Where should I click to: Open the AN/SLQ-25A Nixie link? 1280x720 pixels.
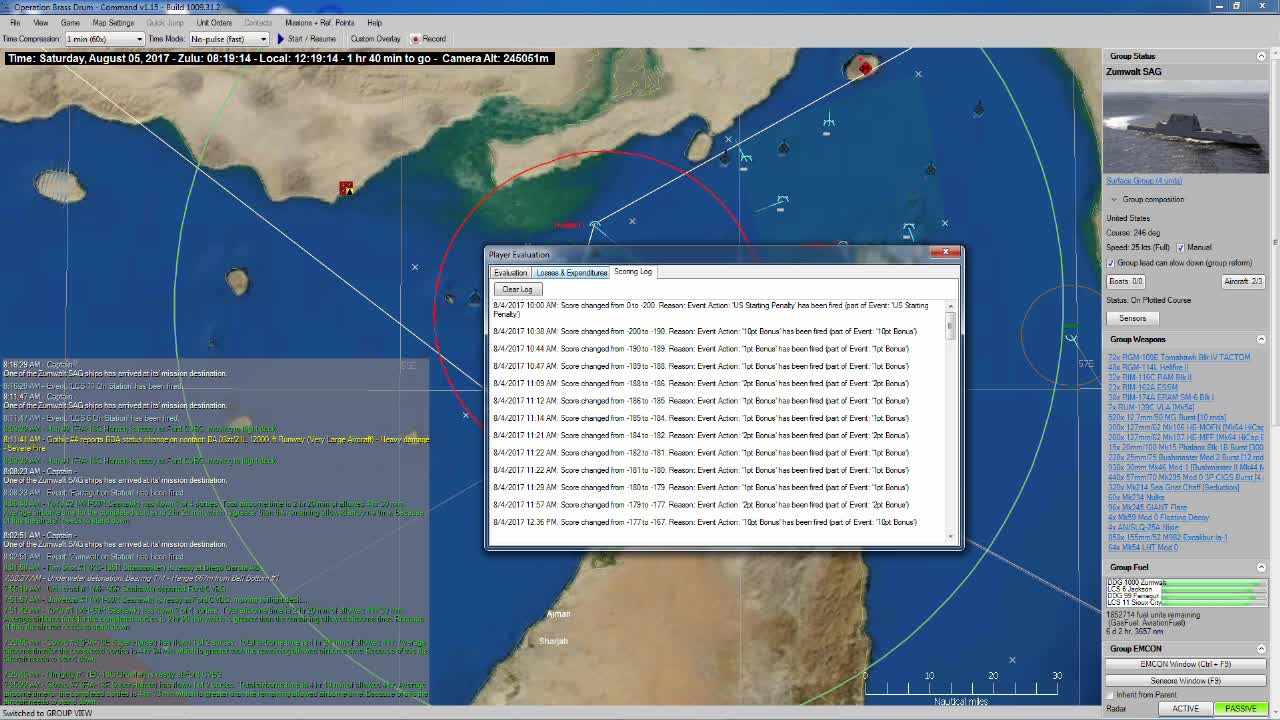[x=1143, y=527]
